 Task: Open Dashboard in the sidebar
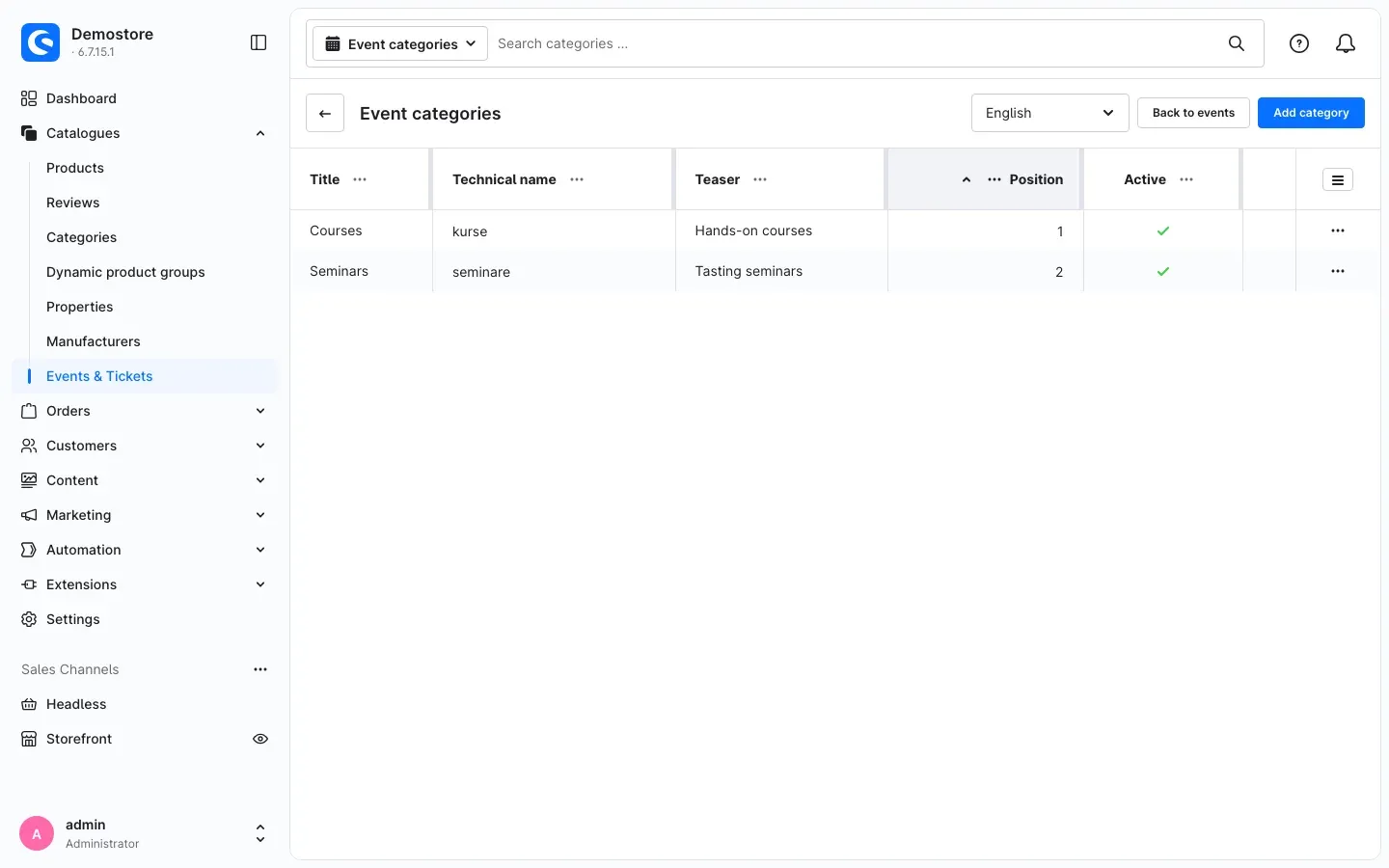(145, 98)
